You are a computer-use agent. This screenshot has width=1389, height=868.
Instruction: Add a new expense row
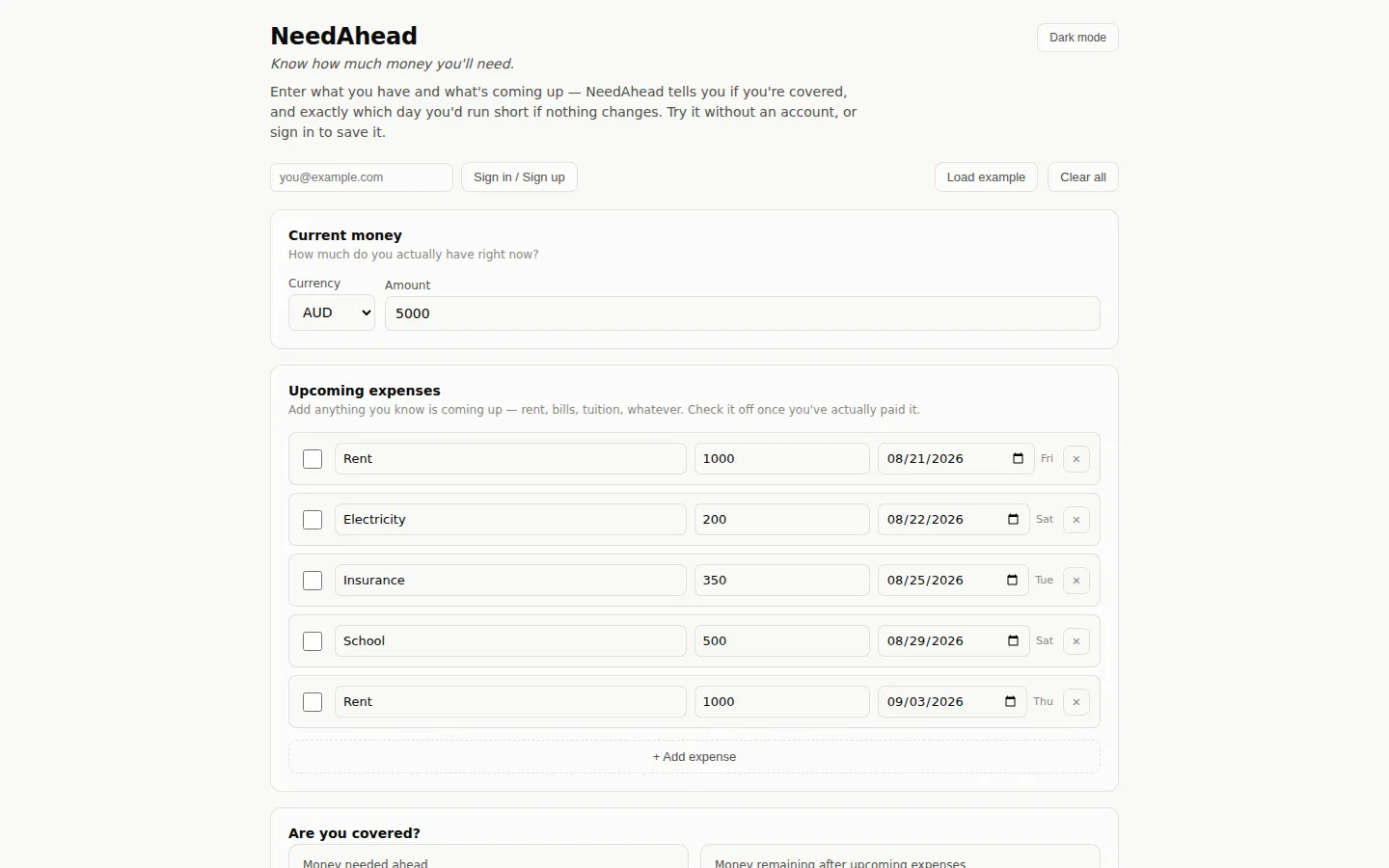point(694,757)
